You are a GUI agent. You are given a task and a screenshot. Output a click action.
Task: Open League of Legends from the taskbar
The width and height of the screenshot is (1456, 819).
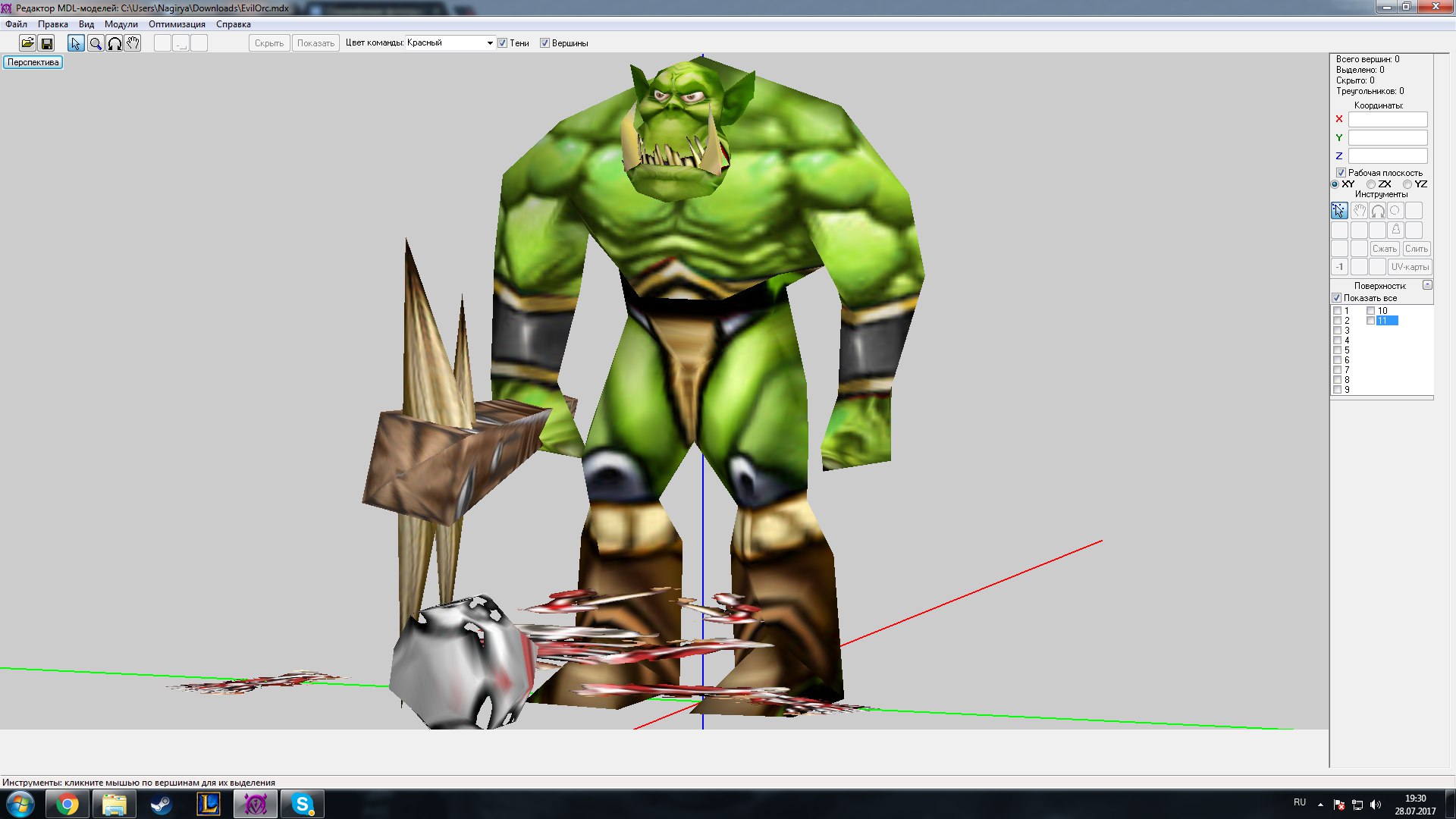209,804
